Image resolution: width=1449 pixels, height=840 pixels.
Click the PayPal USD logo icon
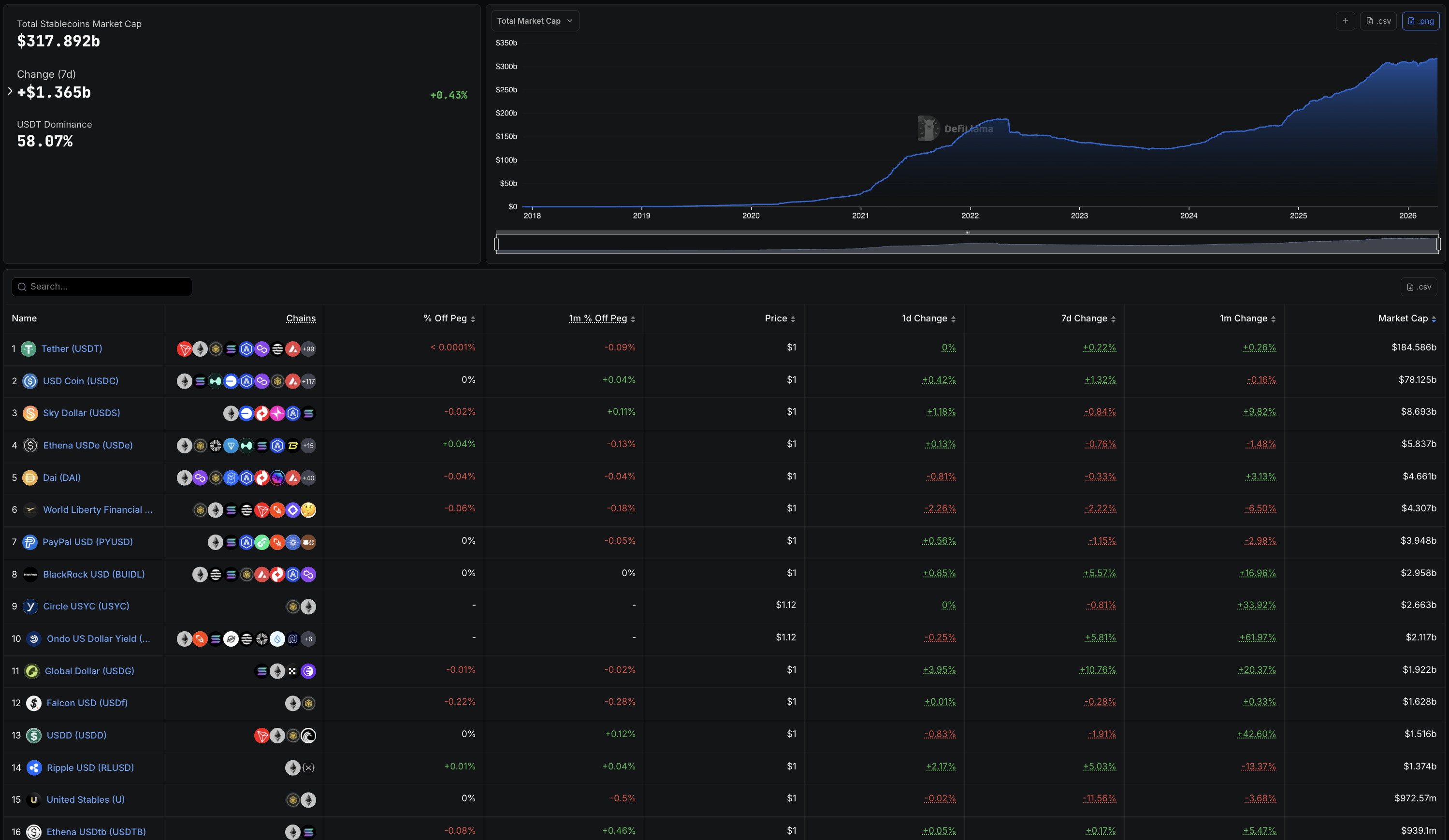point(30,542)
